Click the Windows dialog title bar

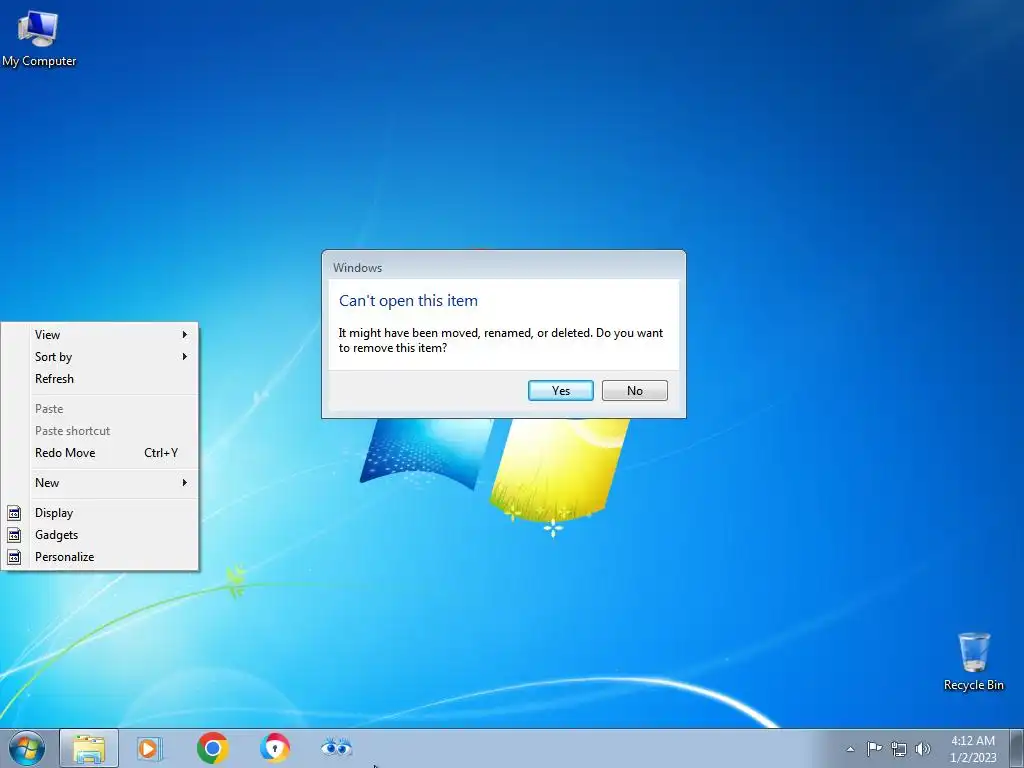(x=504, y=267)
